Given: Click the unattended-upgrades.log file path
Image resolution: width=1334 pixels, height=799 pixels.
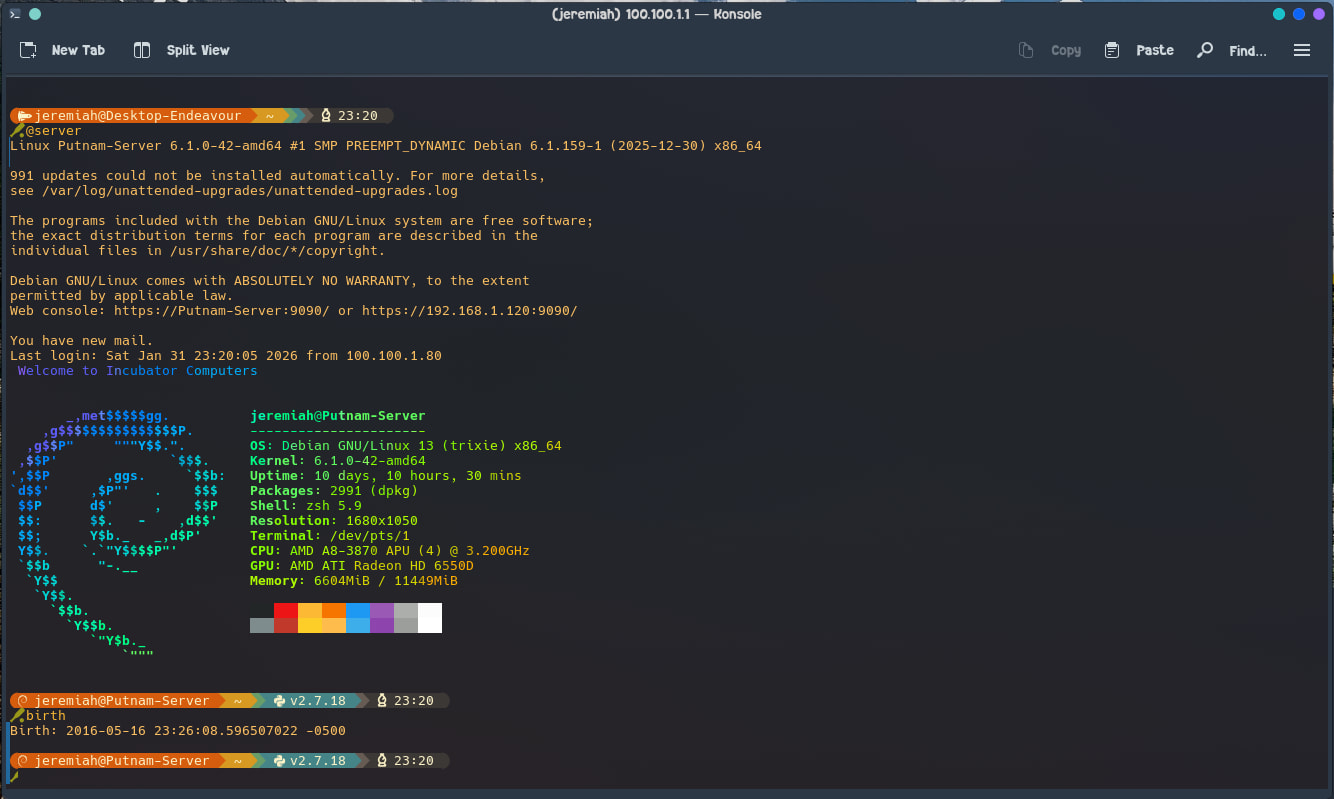Looking at the screenshot, I should point(249,191).
